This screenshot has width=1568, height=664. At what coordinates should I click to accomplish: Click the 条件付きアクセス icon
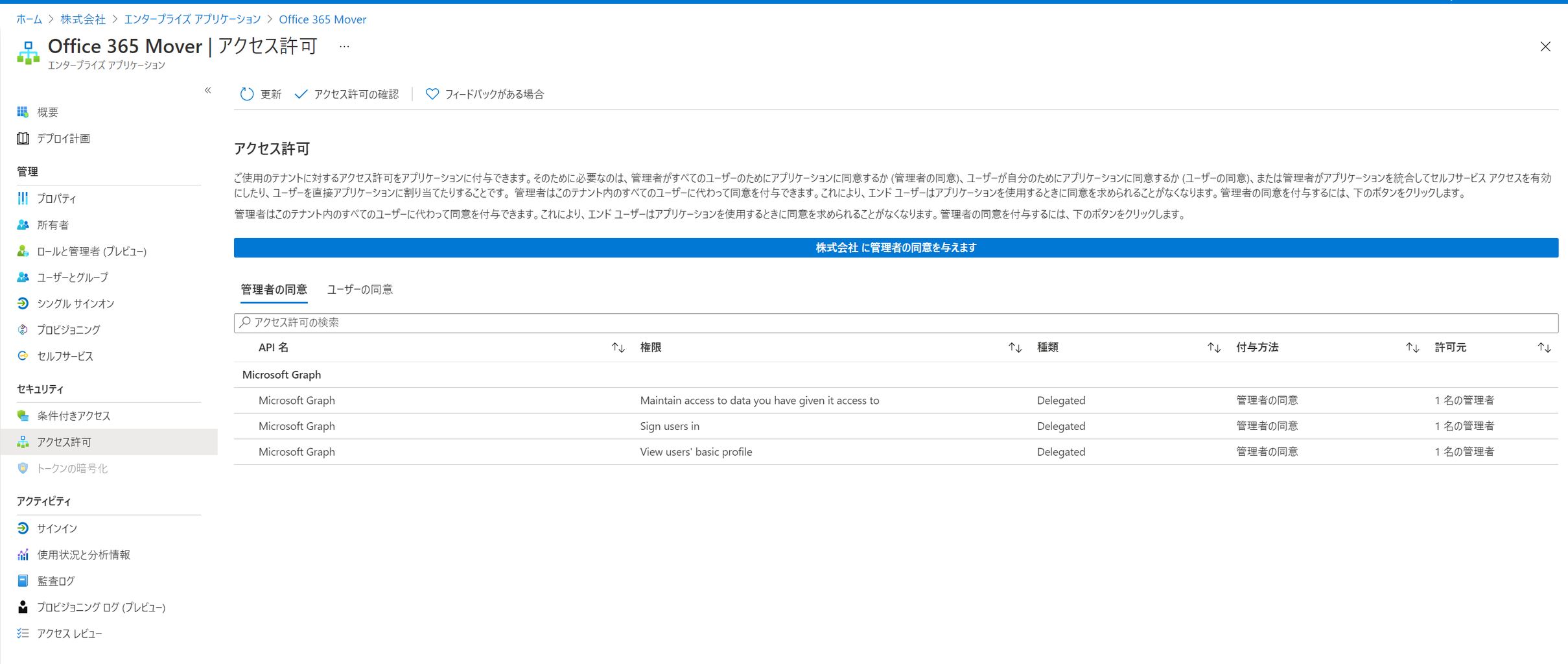click(23, 416)
